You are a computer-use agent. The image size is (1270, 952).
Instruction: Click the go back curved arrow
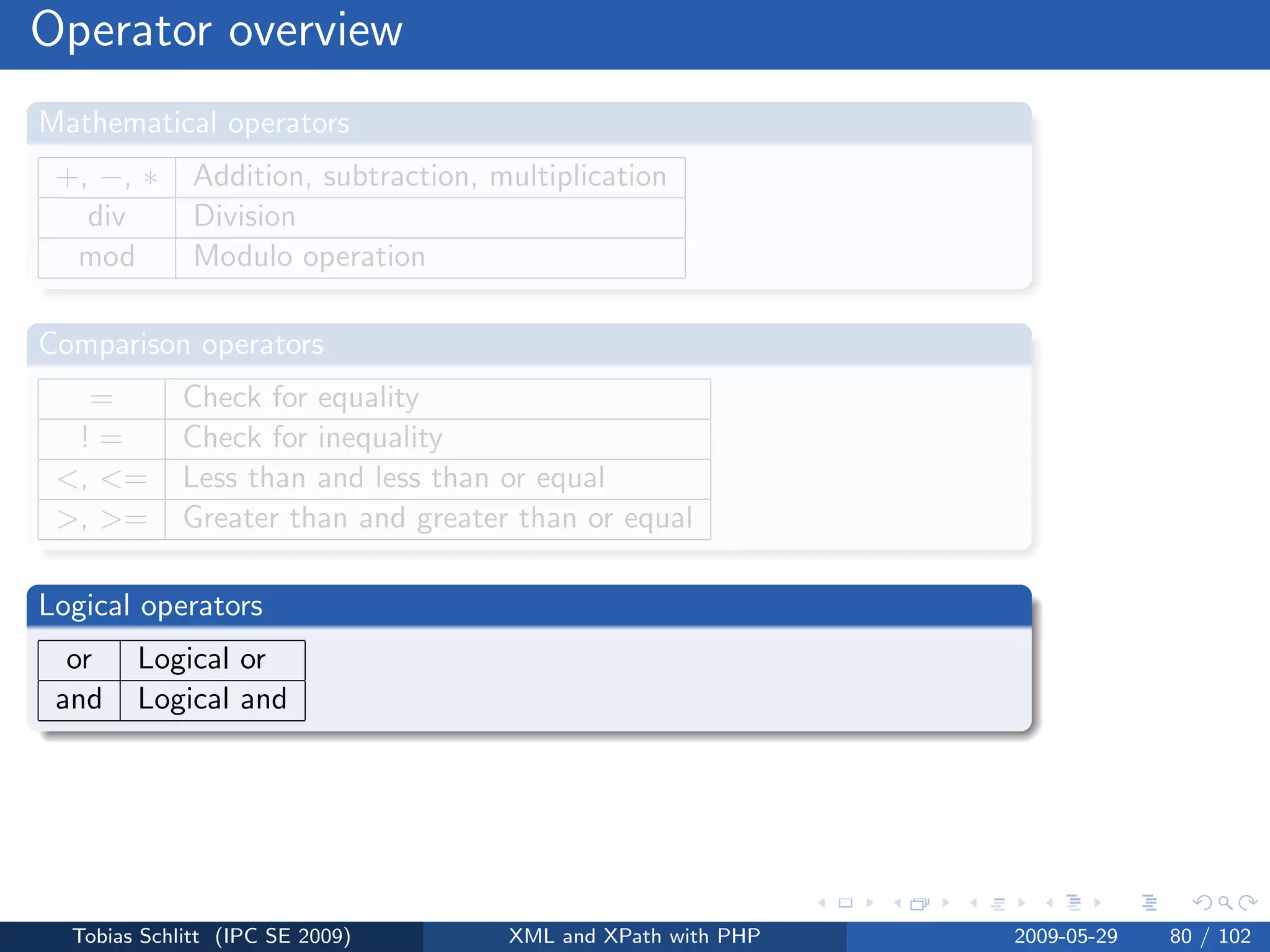(1202, 903)
